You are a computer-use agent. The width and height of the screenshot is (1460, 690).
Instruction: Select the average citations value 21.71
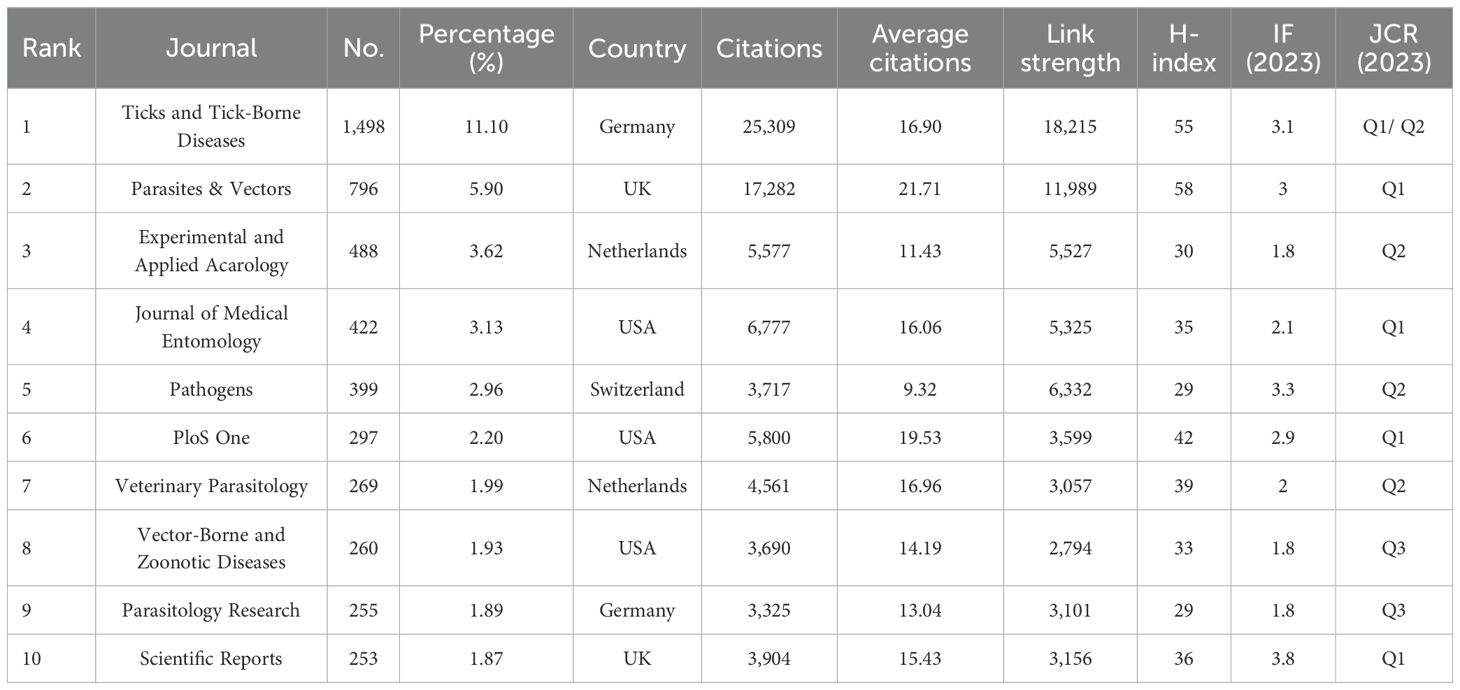(920, 189)
